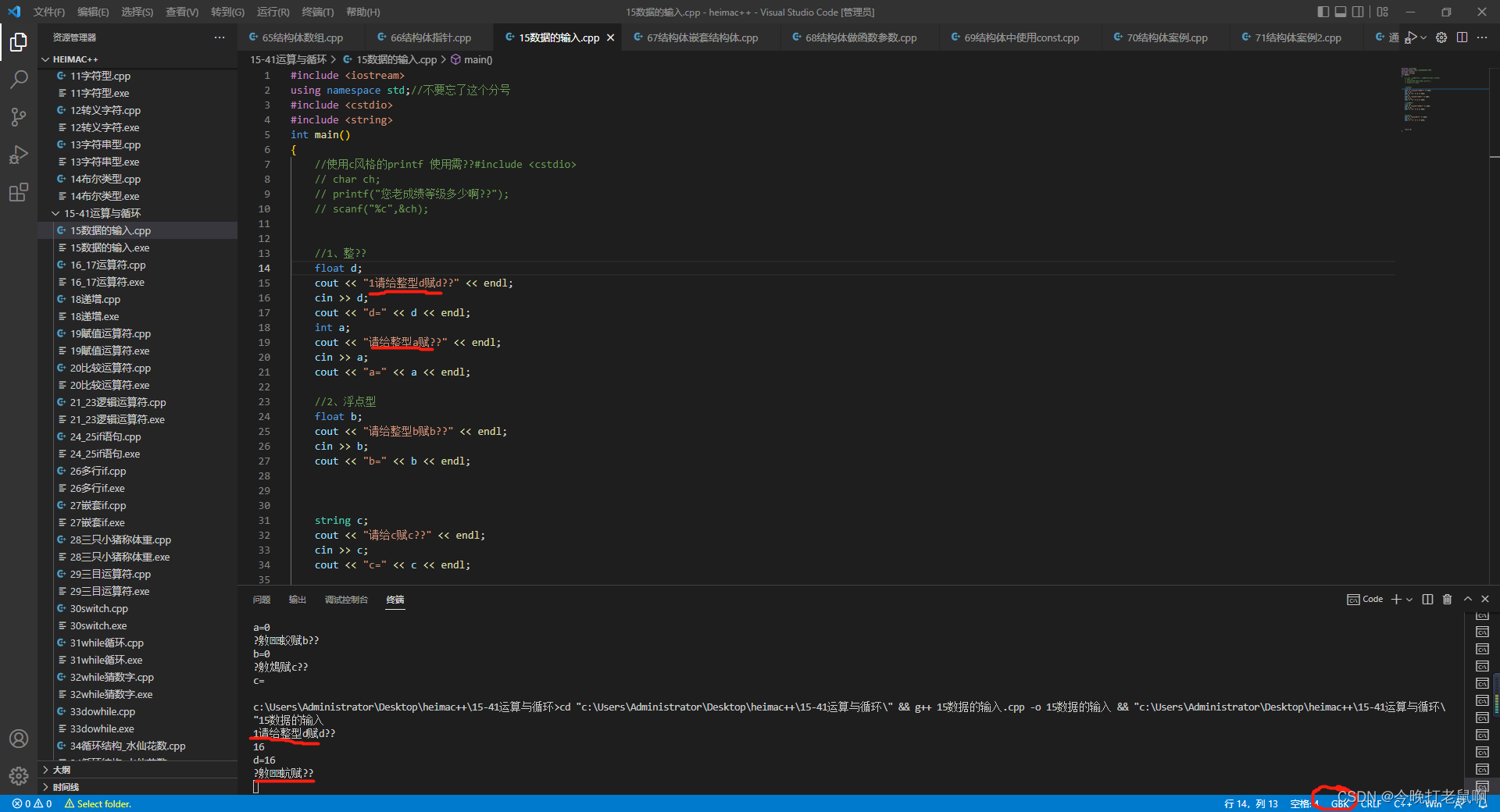The width and height of the screenshot is (1500, 812).
Task: Open the Search view in activity bar
Action: pyautogui.click(x=19, y=79)
